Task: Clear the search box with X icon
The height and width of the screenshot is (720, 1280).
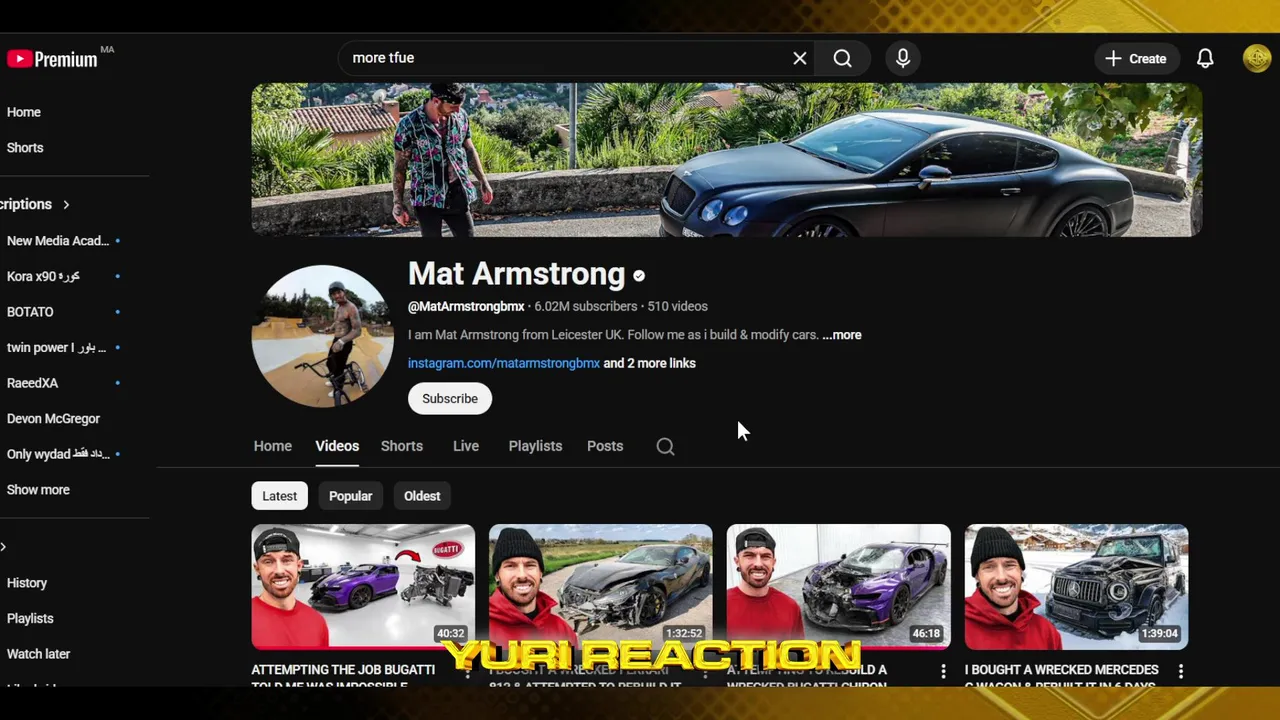Action: click(800, 58)
